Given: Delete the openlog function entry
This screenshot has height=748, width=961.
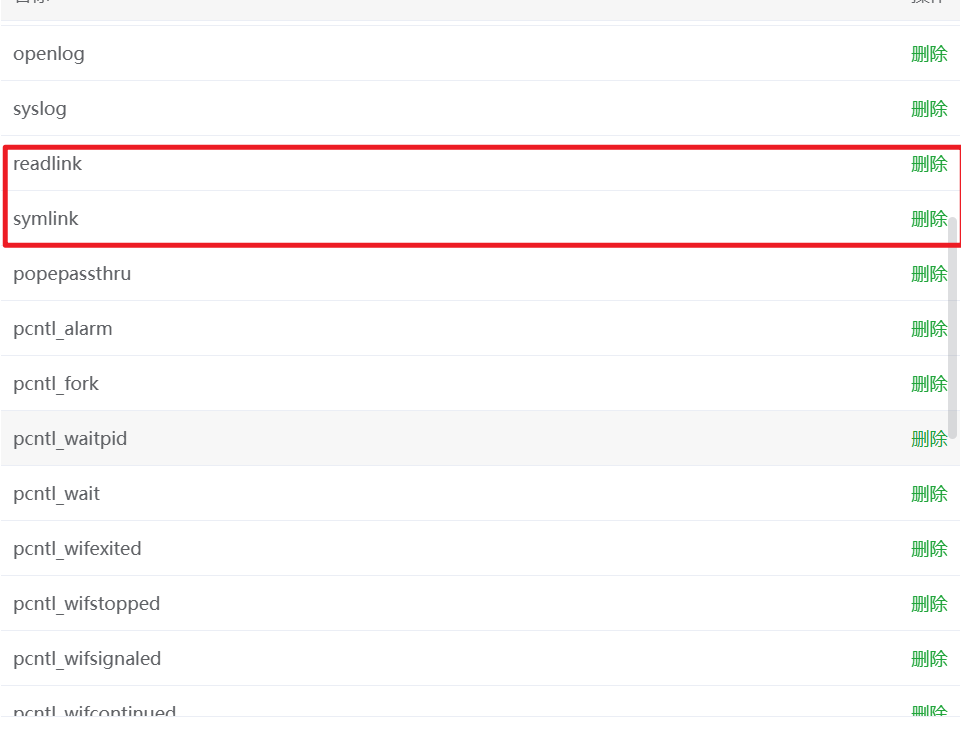Looking at the screenshot, I should [x=929, y=54].
